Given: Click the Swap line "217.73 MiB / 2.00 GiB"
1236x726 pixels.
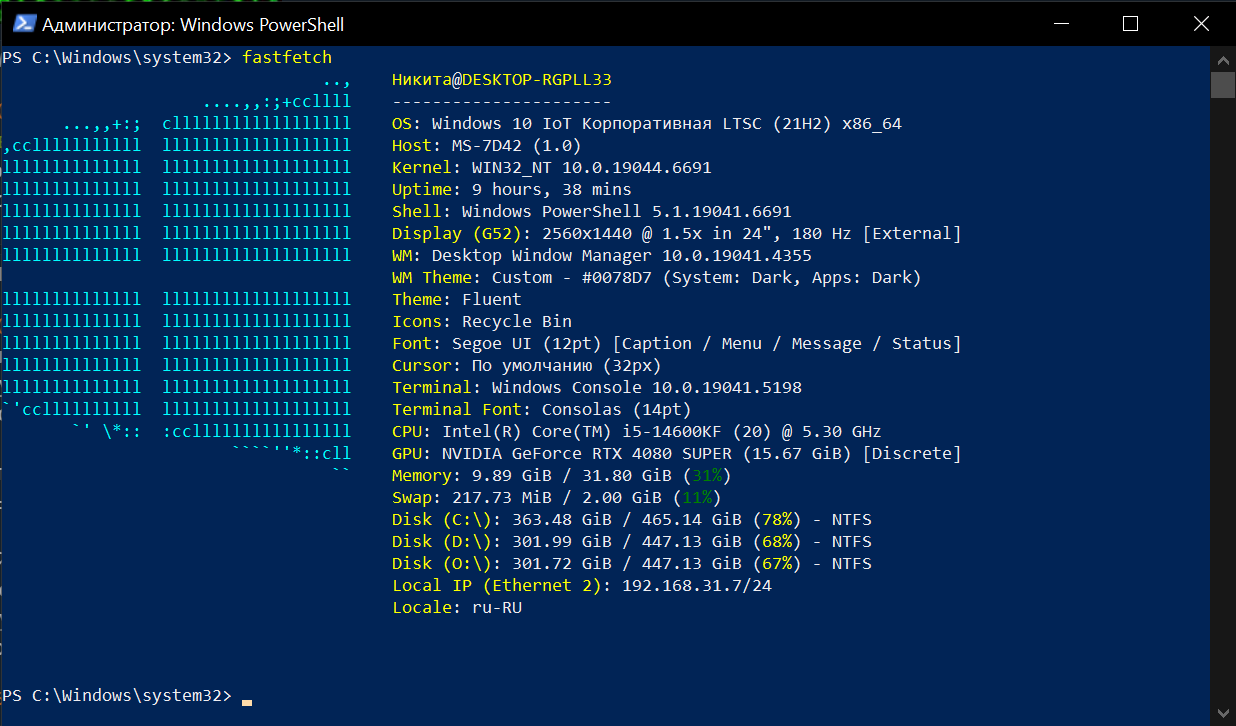Looking at the screenshot, I should [x=557, y=497].
